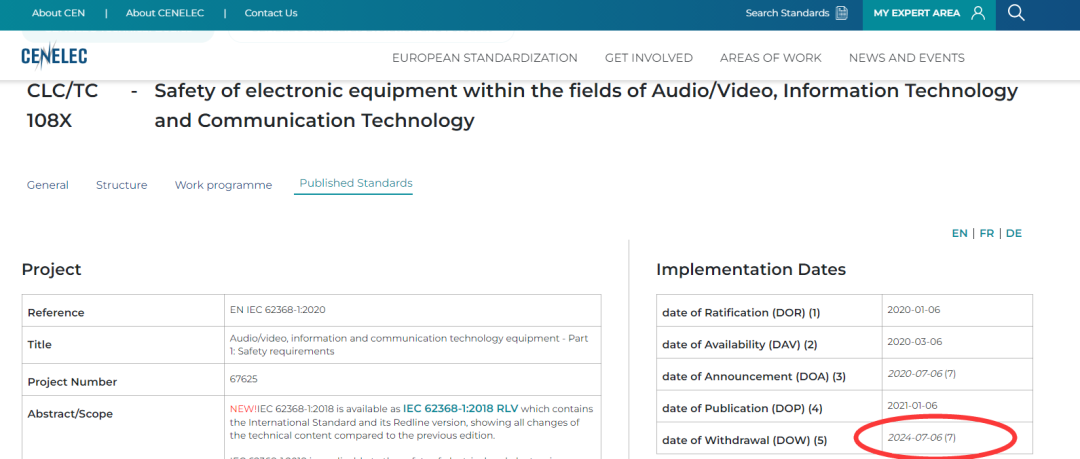Go to Contact Us
This screenshot has height=459, width=1080.
[271, 13]
